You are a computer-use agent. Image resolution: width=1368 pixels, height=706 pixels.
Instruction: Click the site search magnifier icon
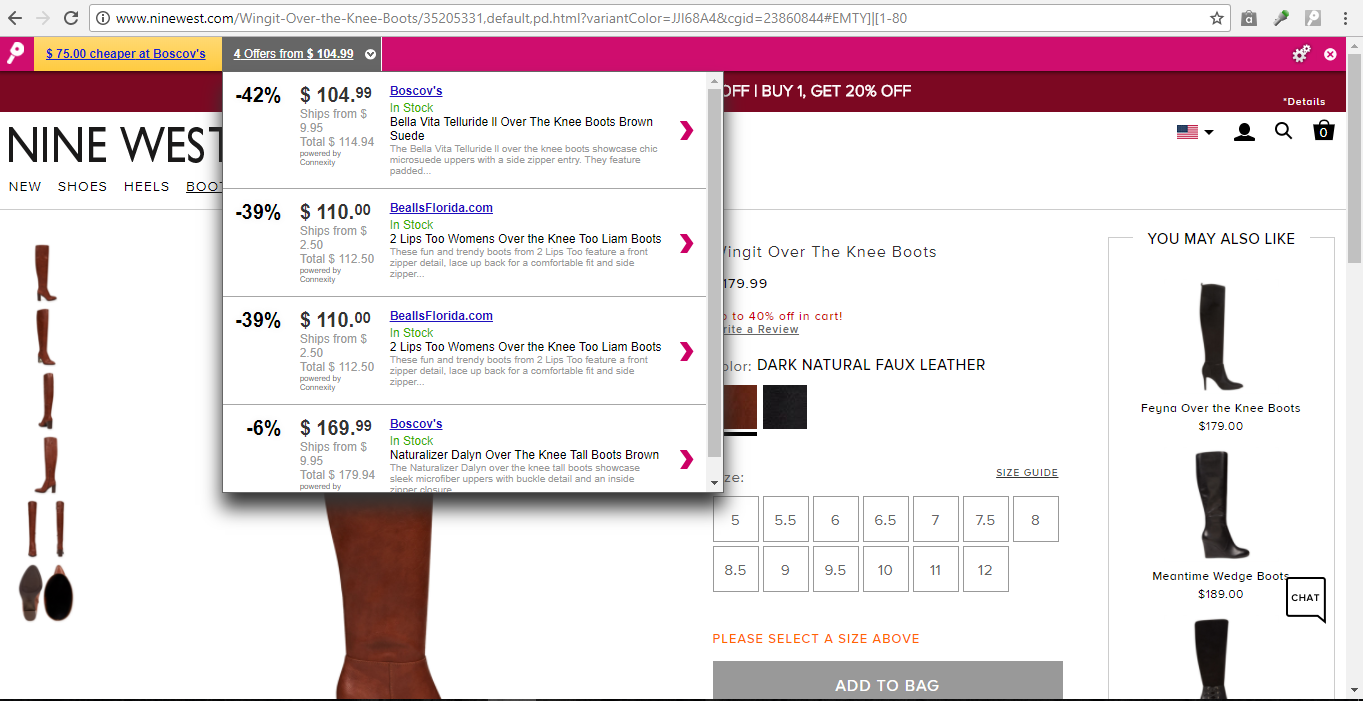1283,131
